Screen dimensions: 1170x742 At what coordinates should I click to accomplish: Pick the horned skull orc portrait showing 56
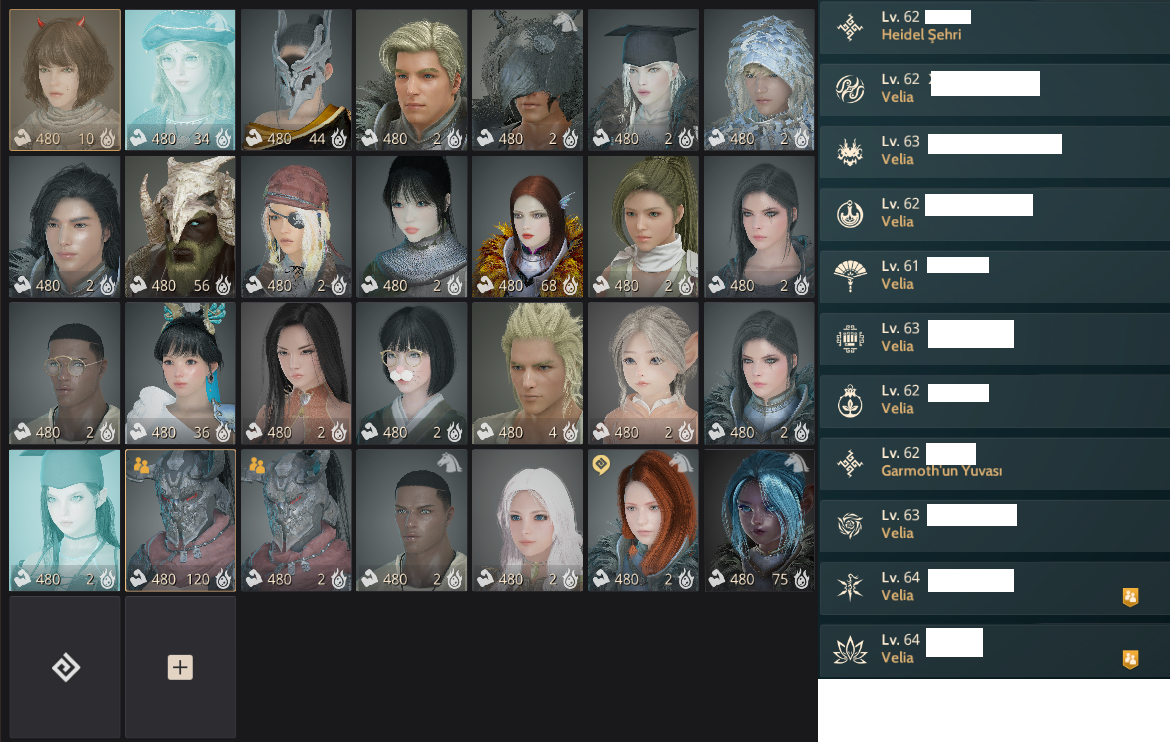click(181, 226)
